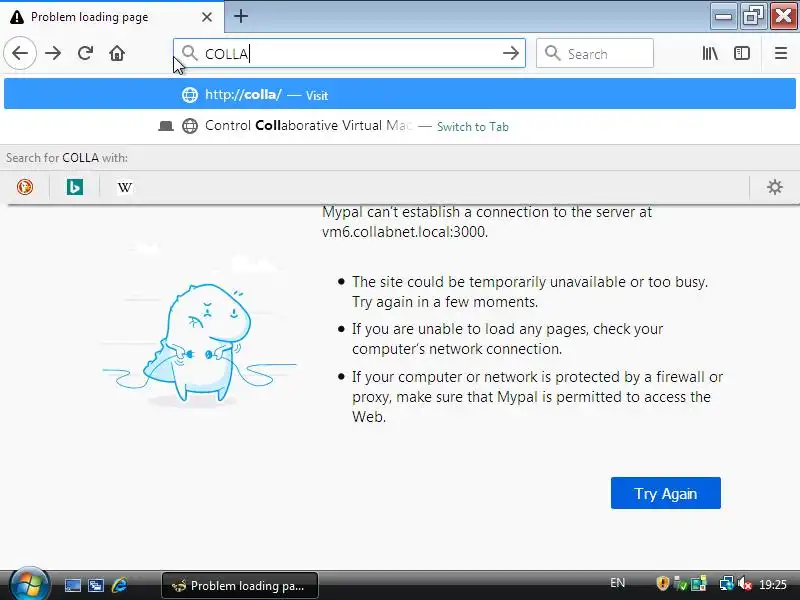Viewport: 800px width, 600px height.
Task: Go back to the previous page
Action: tap(20, 53)
